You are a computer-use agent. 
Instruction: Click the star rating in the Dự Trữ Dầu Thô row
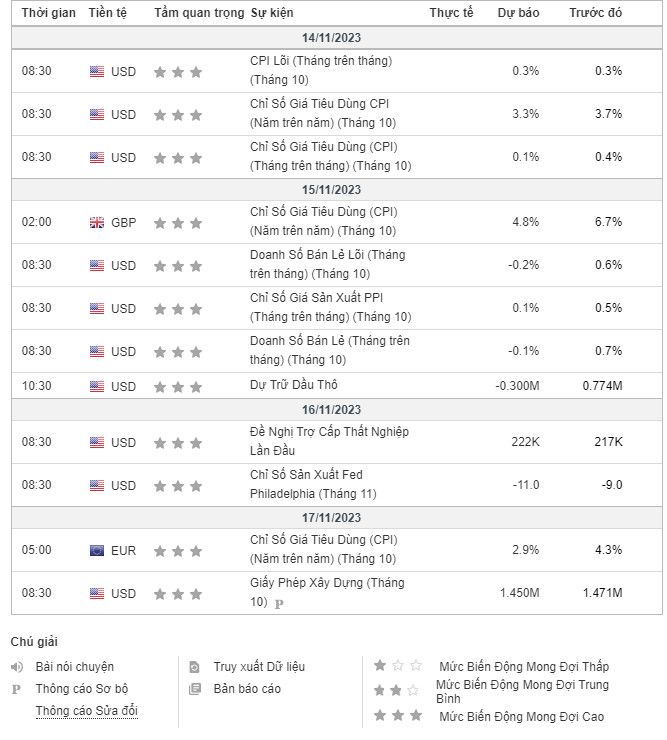point(178,387)
